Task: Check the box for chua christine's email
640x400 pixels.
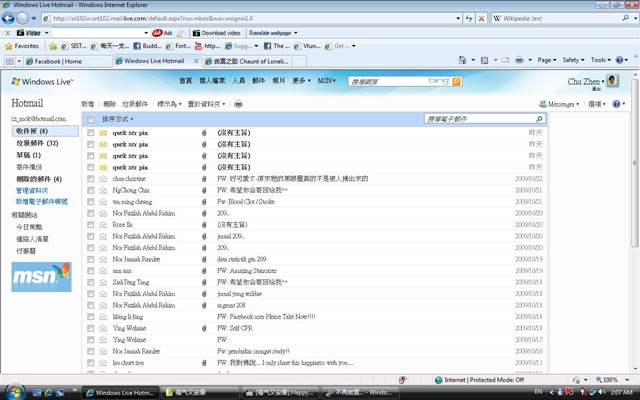Action: tap(91, 179)
